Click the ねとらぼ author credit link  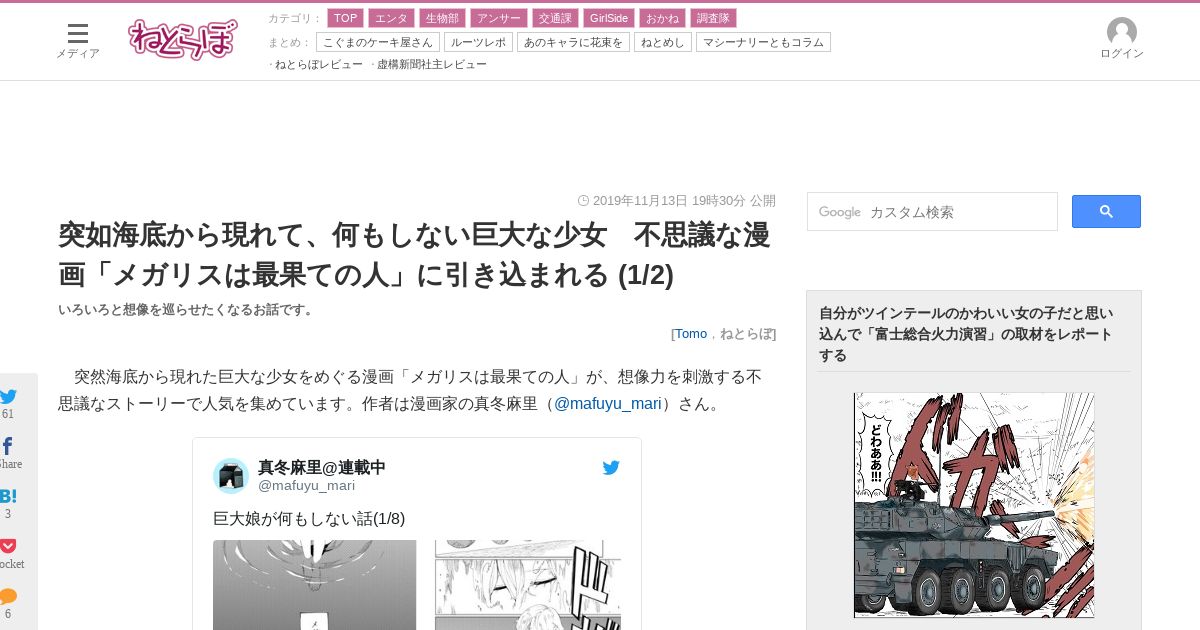(x=745, y=334)
